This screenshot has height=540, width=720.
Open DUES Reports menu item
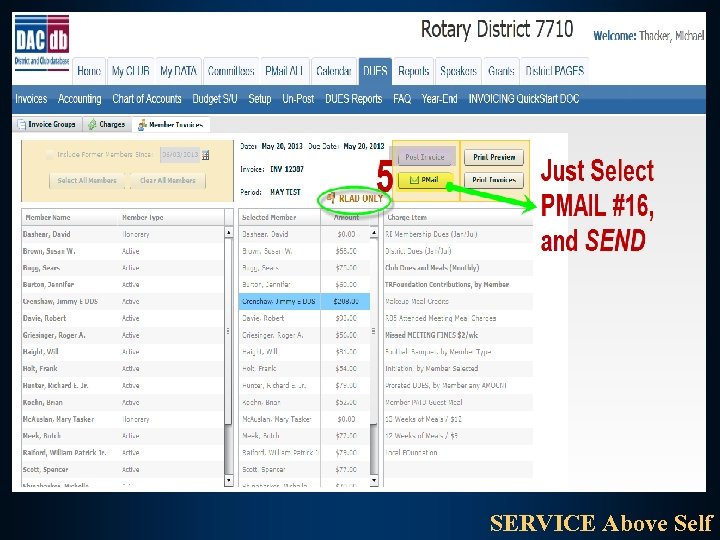354,99
